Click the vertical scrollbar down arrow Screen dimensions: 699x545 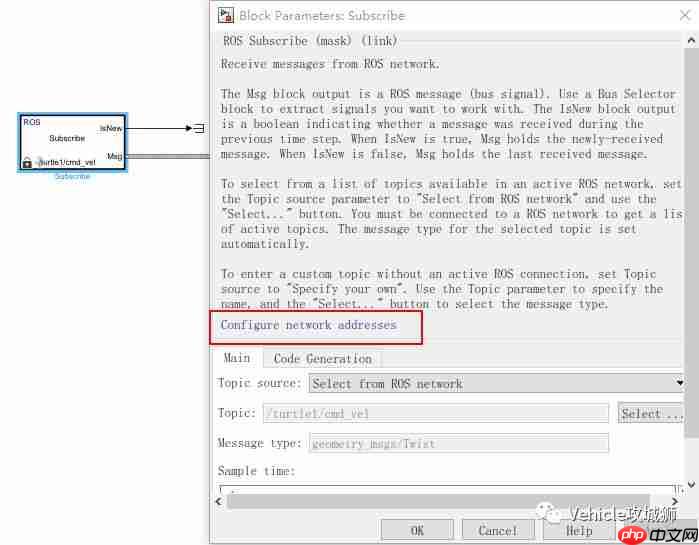(x=691, y=484)
